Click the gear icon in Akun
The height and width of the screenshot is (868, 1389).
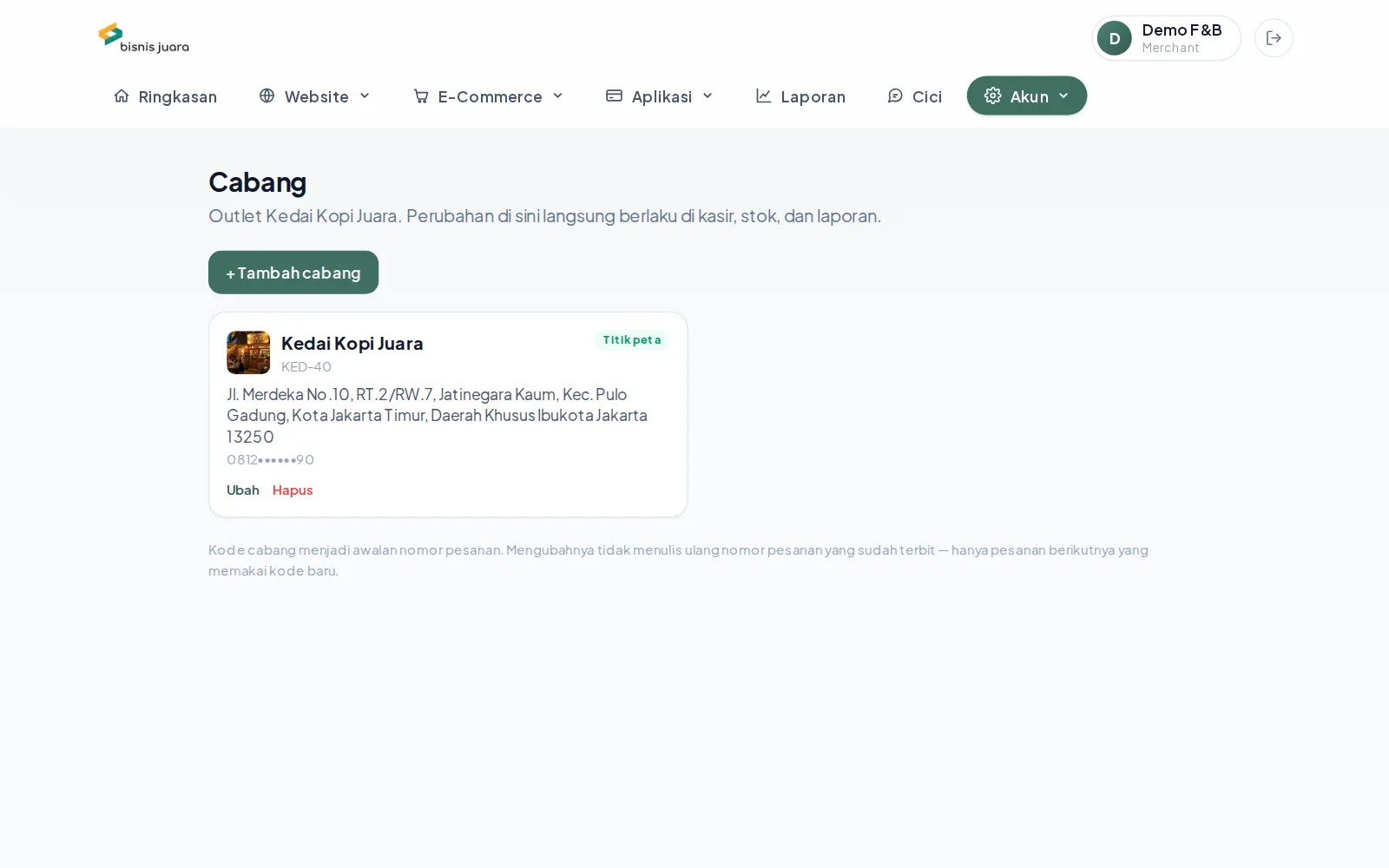click(x=993, y=95)
